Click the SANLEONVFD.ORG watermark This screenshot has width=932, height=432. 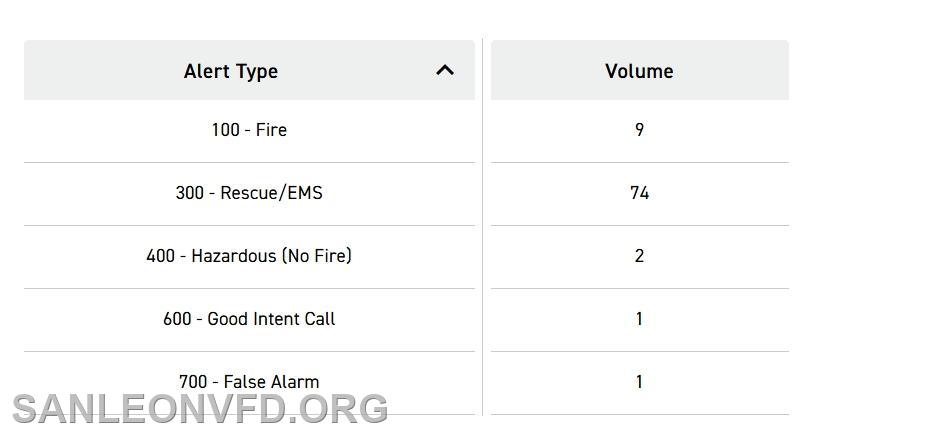pyautogui.click(x=200, y=409)
